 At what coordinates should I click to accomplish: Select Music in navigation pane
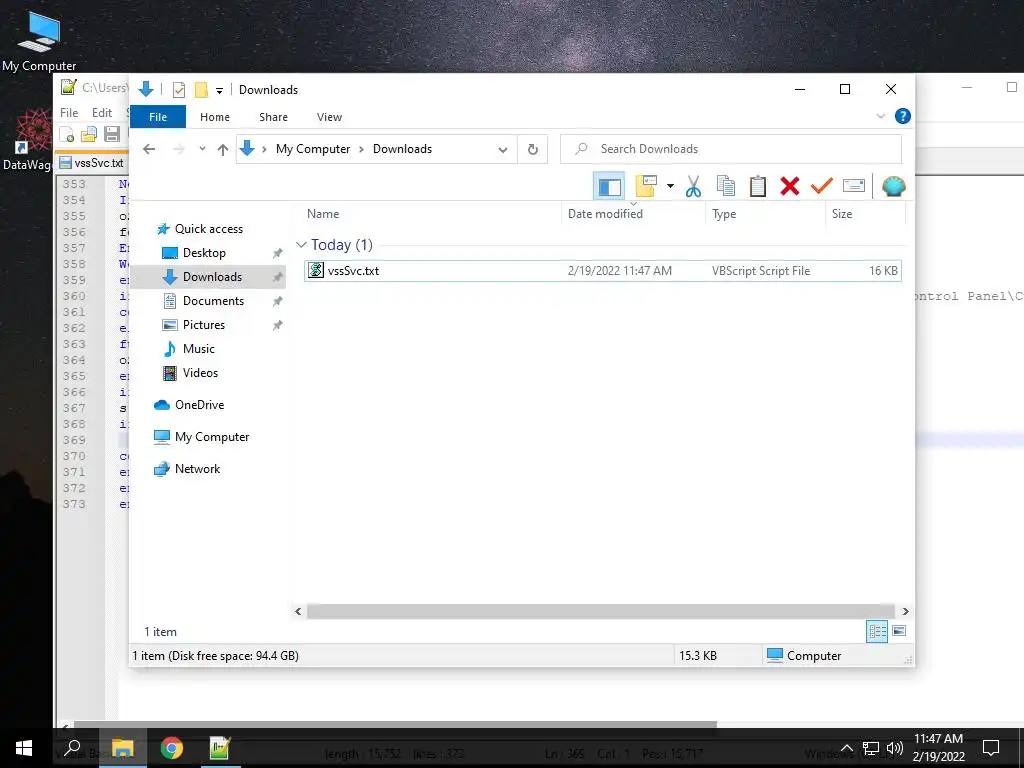[199, 349]
